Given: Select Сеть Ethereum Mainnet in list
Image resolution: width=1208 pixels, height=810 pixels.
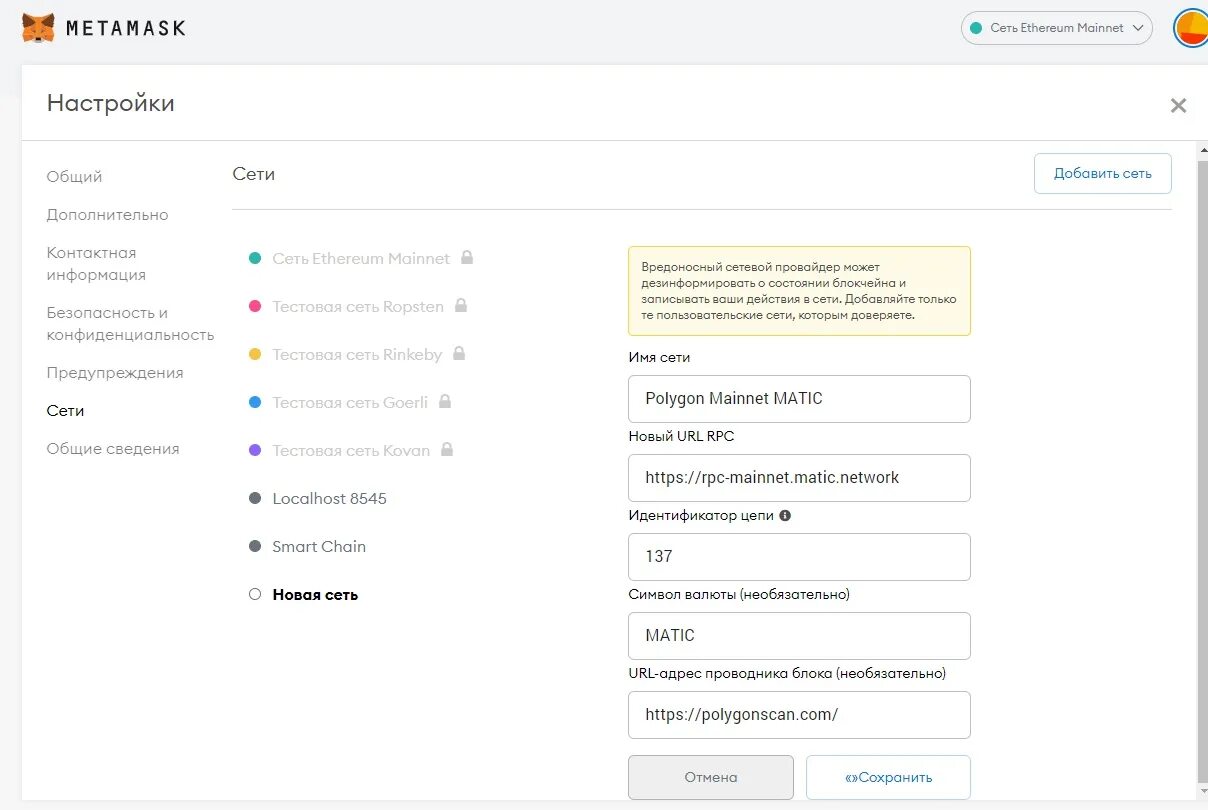Looking at the screenshot, I should coord(361,258).
